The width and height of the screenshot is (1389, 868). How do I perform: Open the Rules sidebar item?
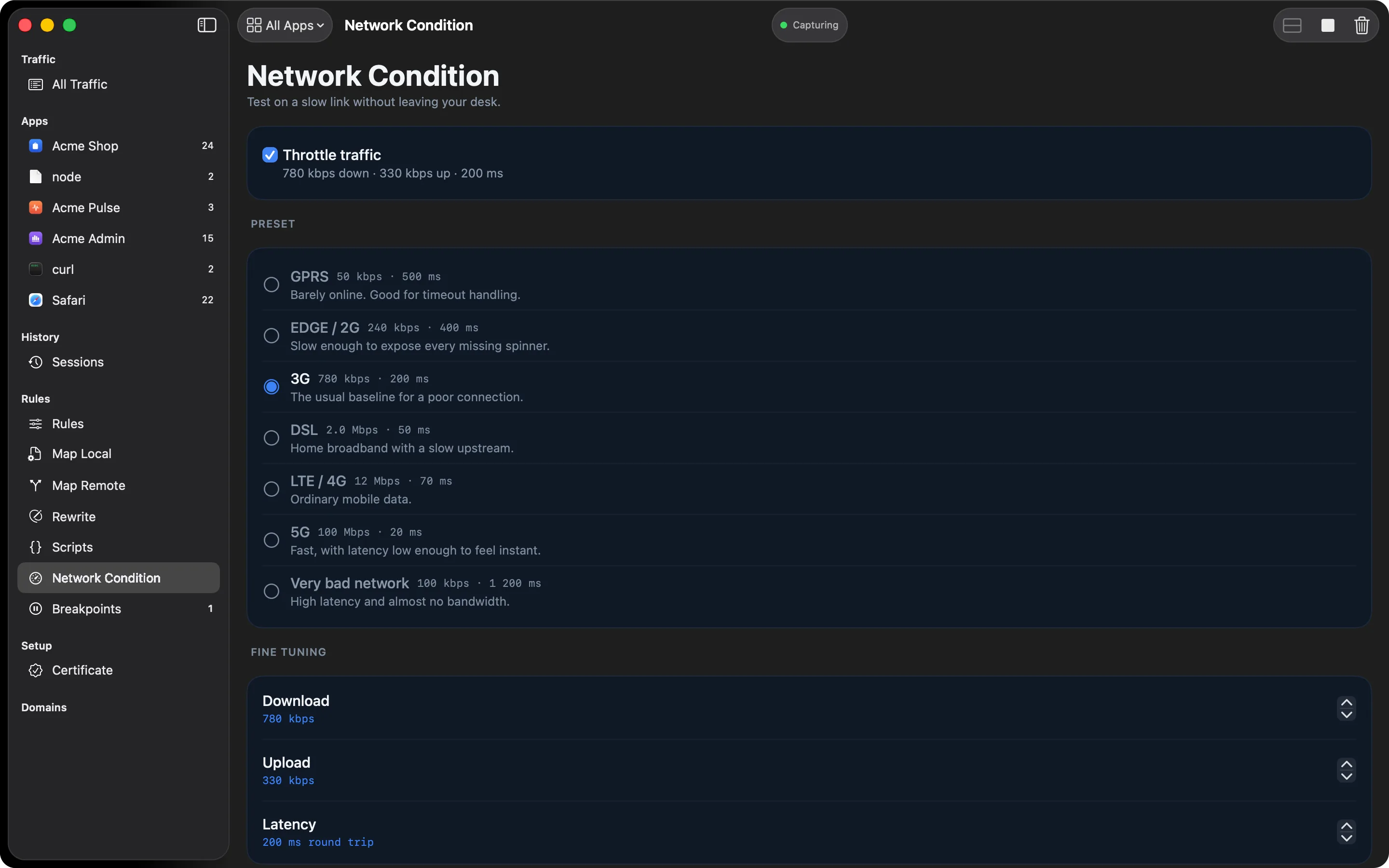118,424
